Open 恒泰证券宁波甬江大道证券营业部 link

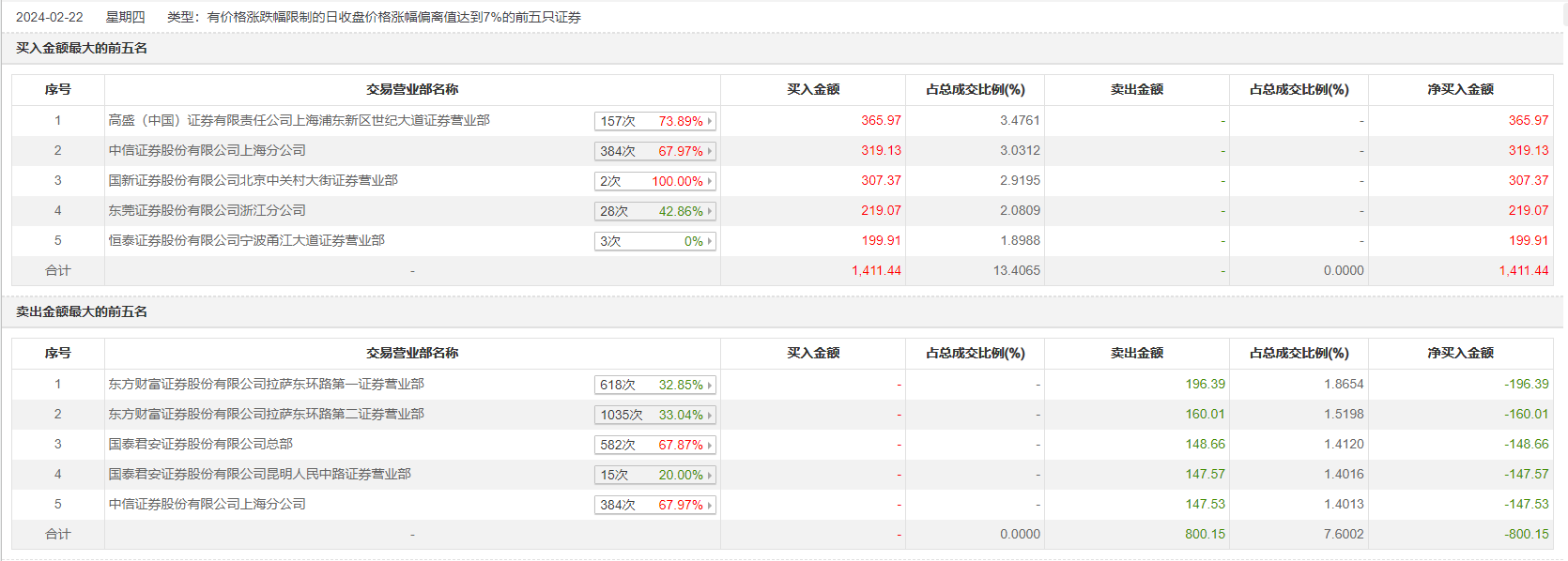(246, 240)
